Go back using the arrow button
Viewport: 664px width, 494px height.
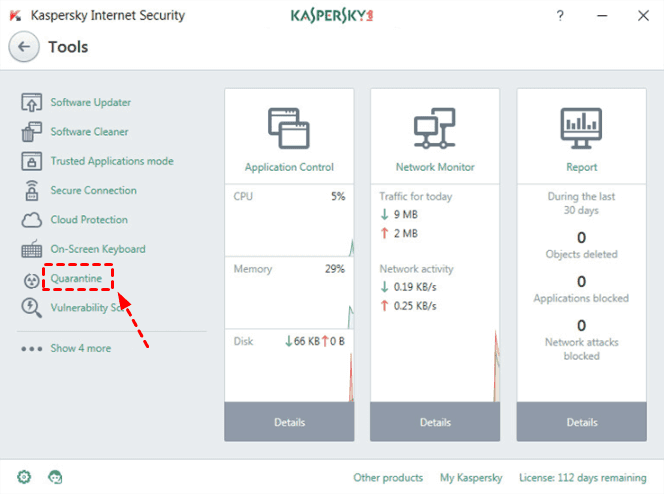coord(24,47)
